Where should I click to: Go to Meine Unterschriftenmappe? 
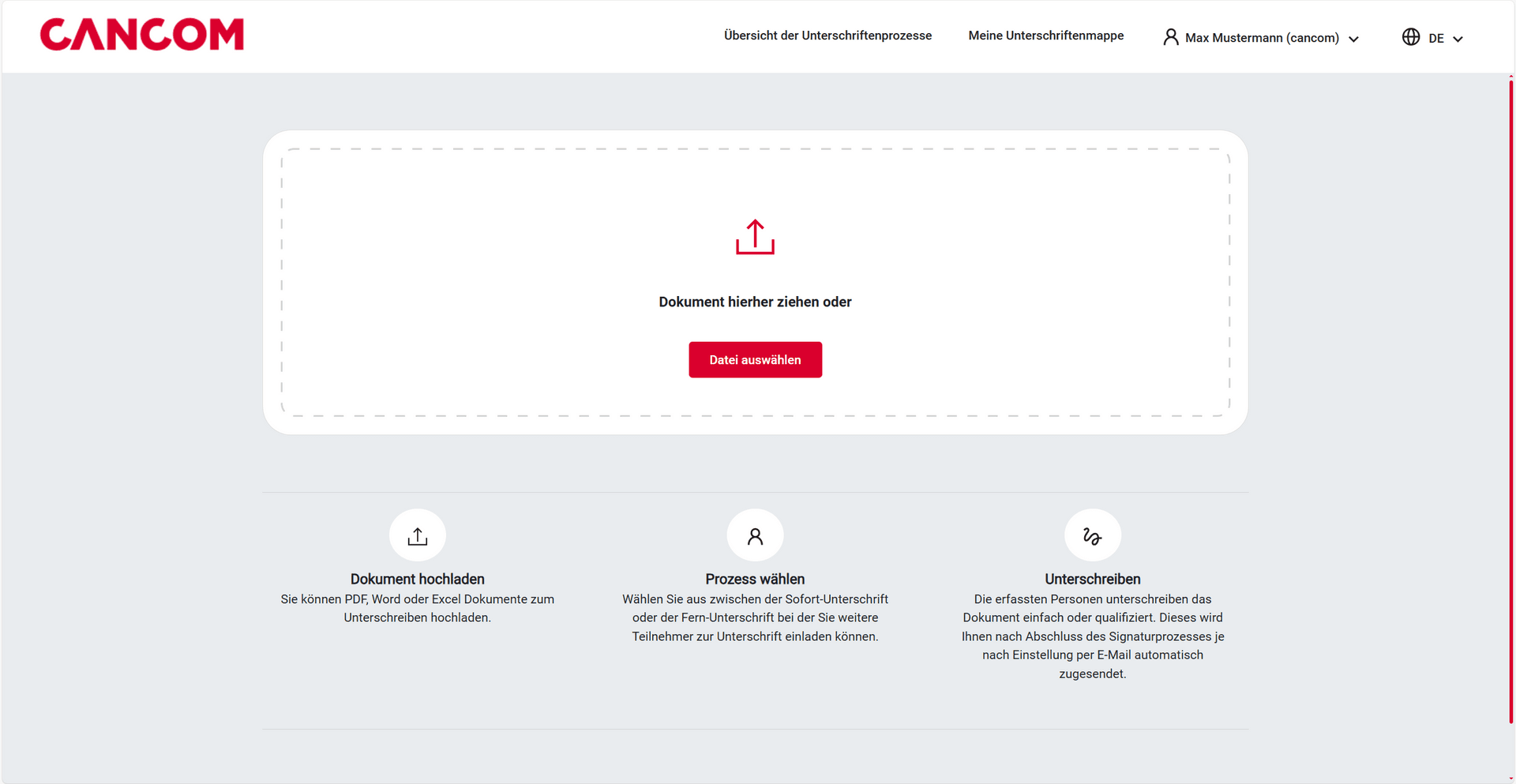click(1045, 36)
